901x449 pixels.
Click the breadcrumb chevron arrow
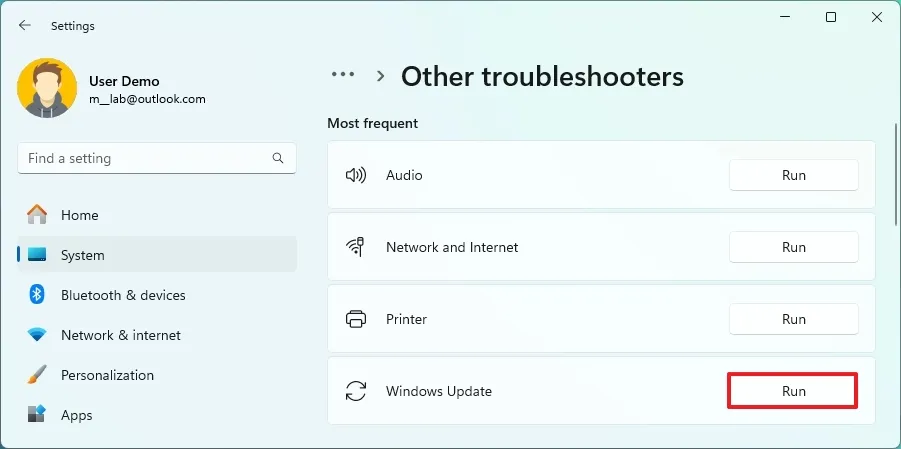click(380, 76)
